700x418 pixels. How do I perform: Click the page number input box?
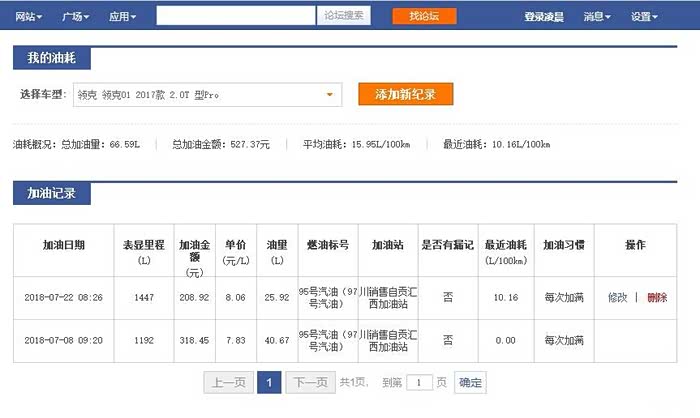pos(421,382)
